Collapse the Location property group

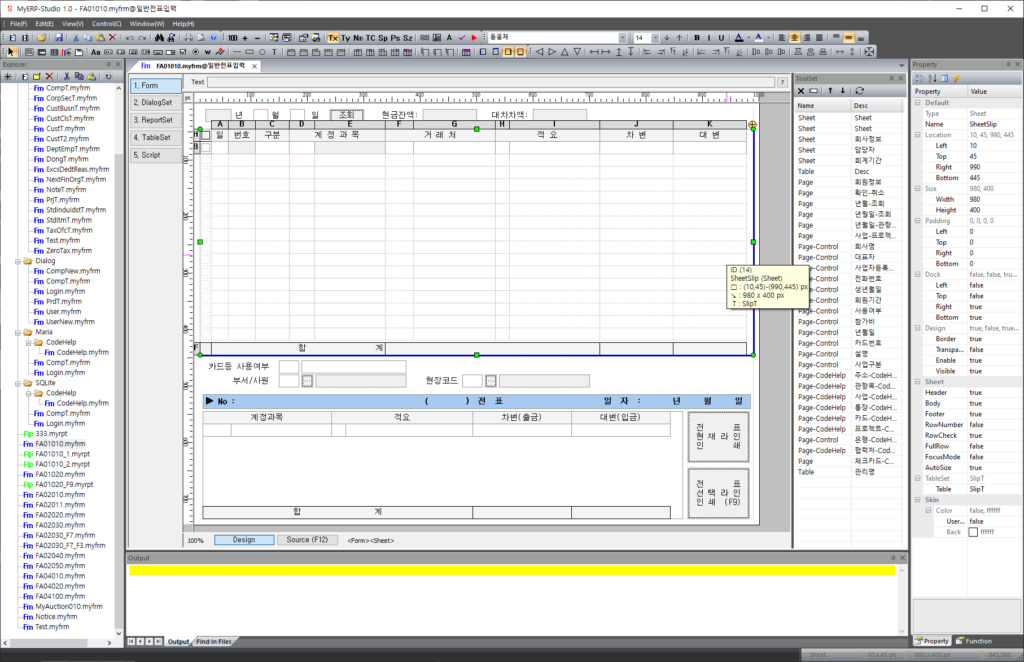coord(918,135)
